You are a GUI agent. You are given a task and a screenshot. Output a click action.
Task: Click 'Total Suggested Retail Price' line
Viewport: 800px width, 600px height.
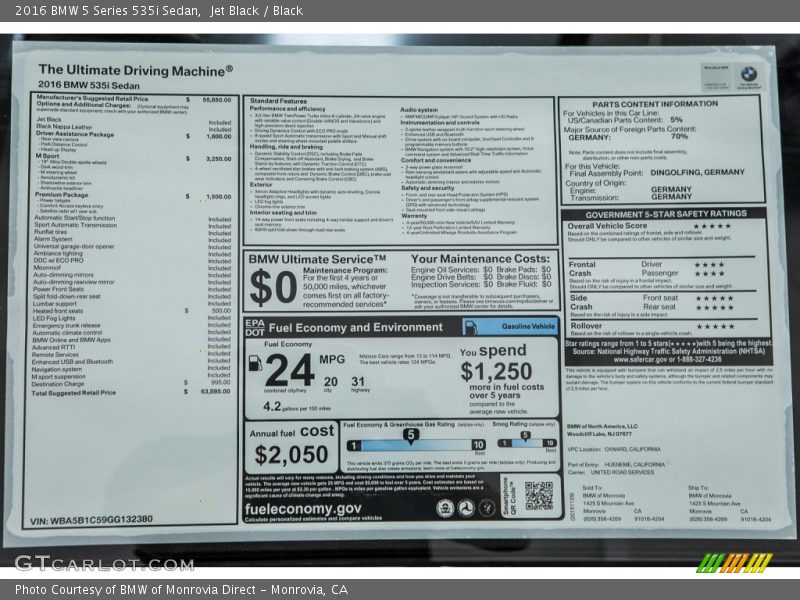[73, 393]
